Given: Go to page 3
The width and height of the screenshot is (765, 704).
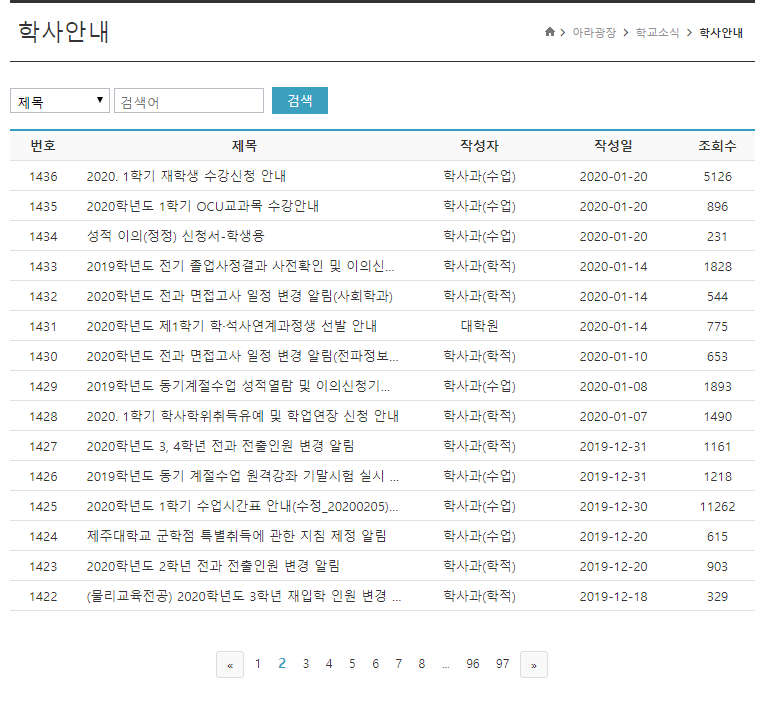Looking at the screenshot, I should coord(305,664).
